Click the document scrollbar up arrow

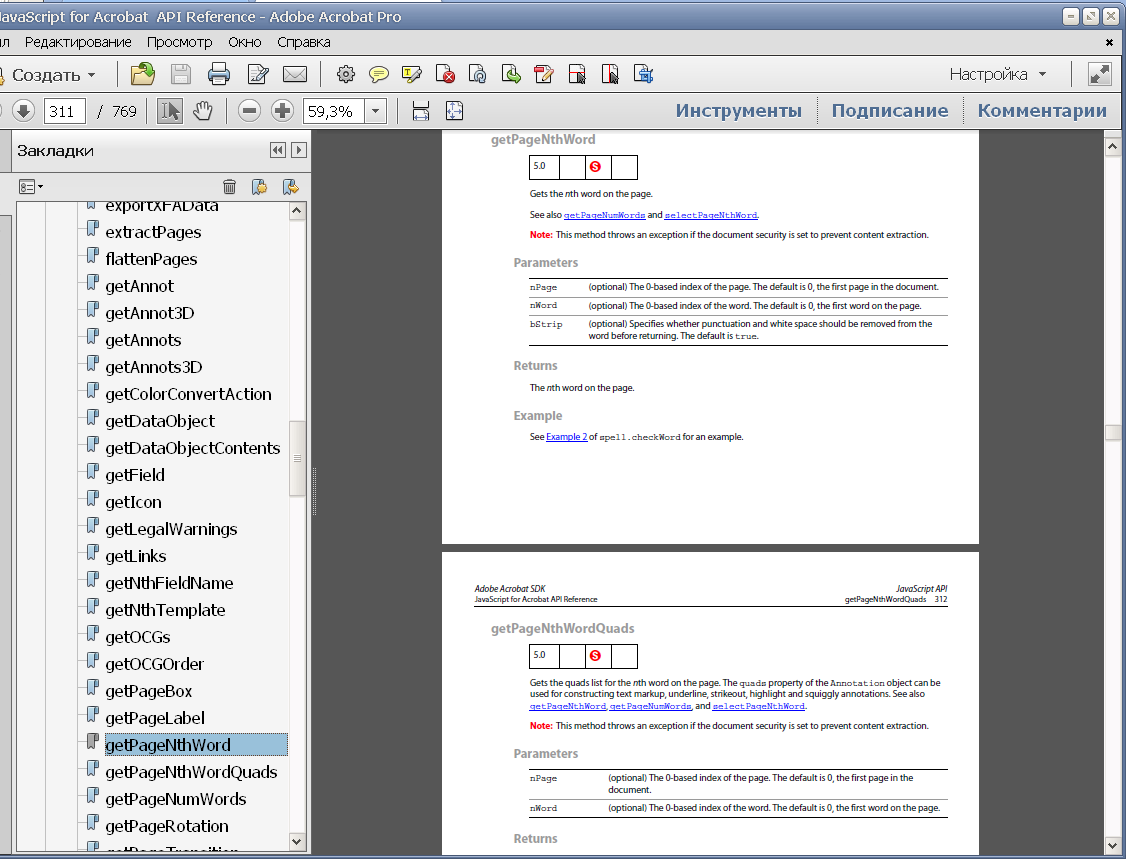[x=1112, y=147]
